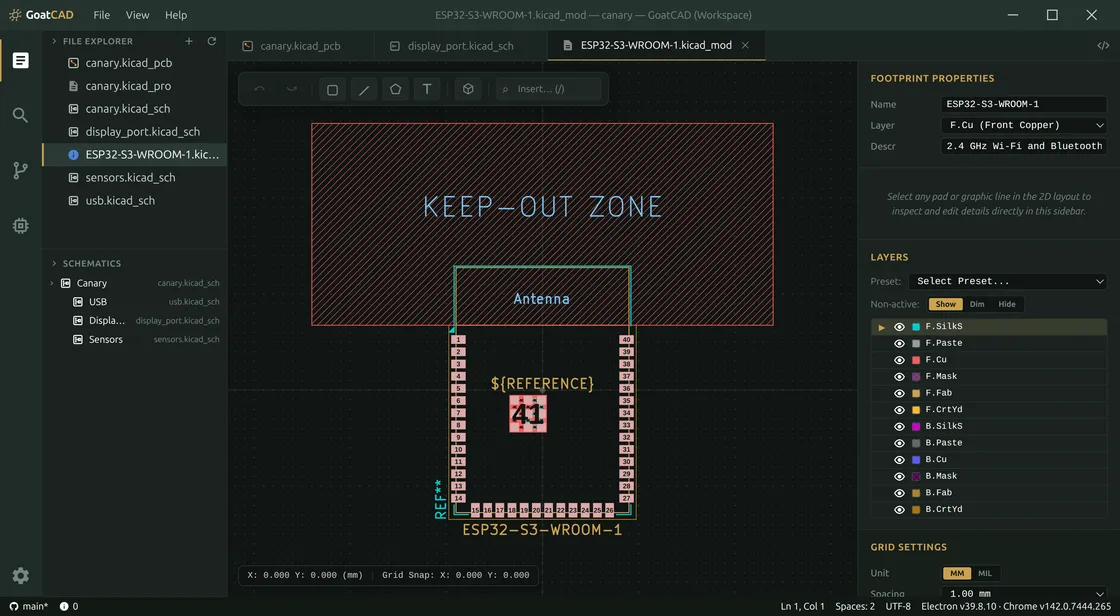The height and width of the screenshot is (616, 1120).
Task: Collapse the FILE EXPLORER section
Action: pyautogui.click(x=54, y=41)
